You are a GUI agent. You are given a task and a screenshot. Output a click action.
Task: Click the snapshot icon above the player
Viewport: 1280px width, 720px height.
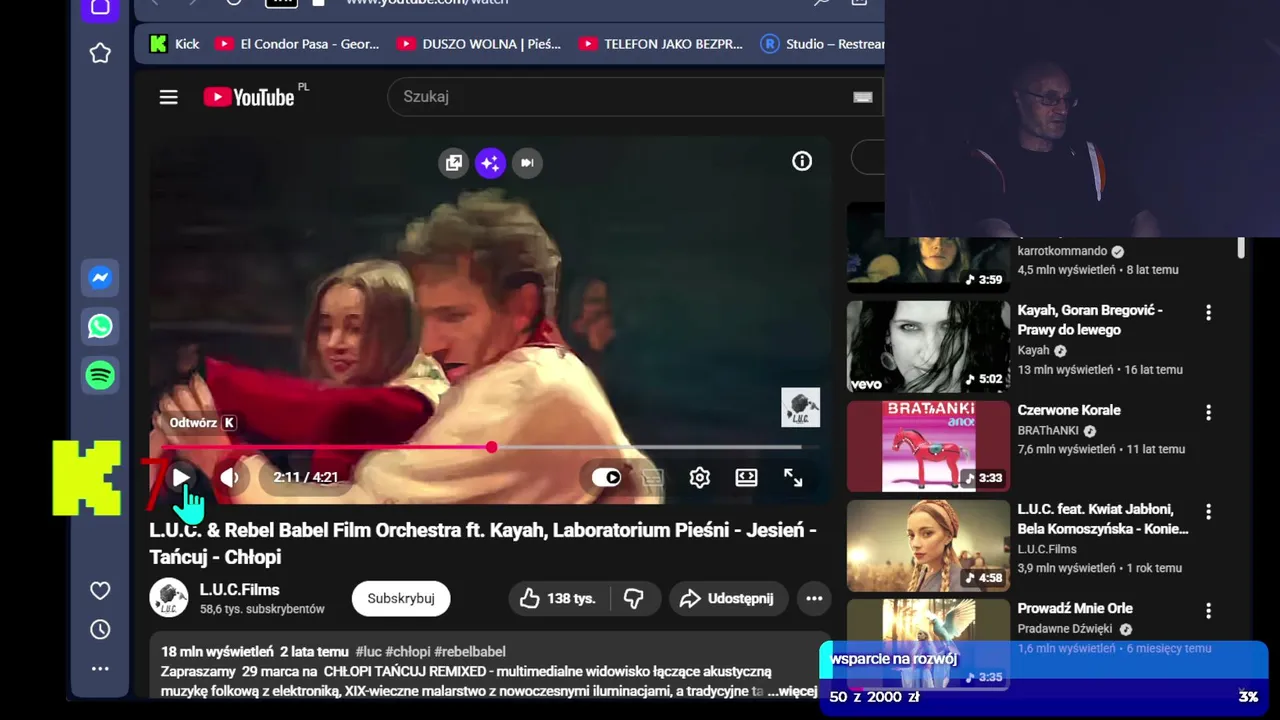[527, 162]
